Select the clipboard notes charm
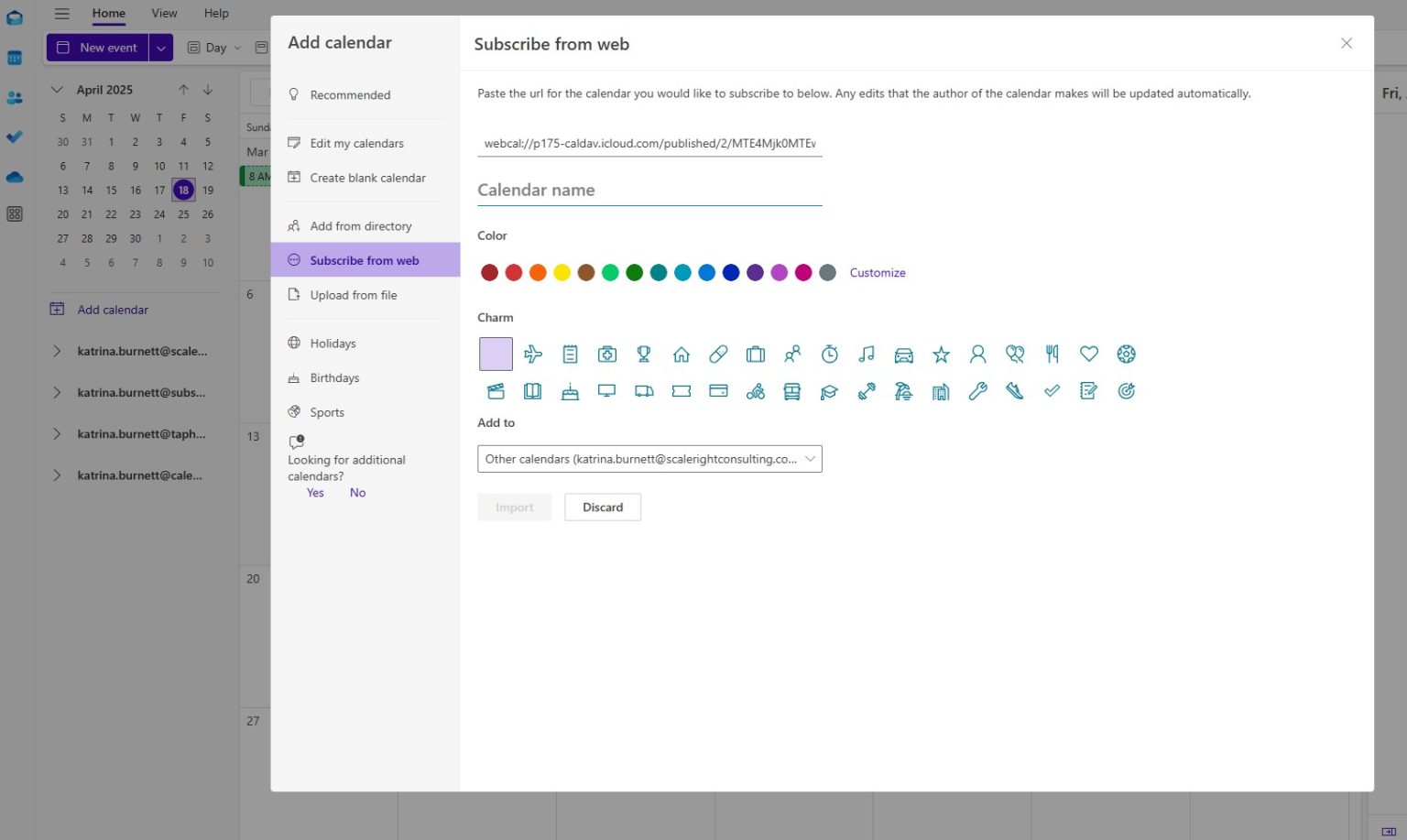The image size is (1407, 840). pyautogui.click(x=570, y=354)
